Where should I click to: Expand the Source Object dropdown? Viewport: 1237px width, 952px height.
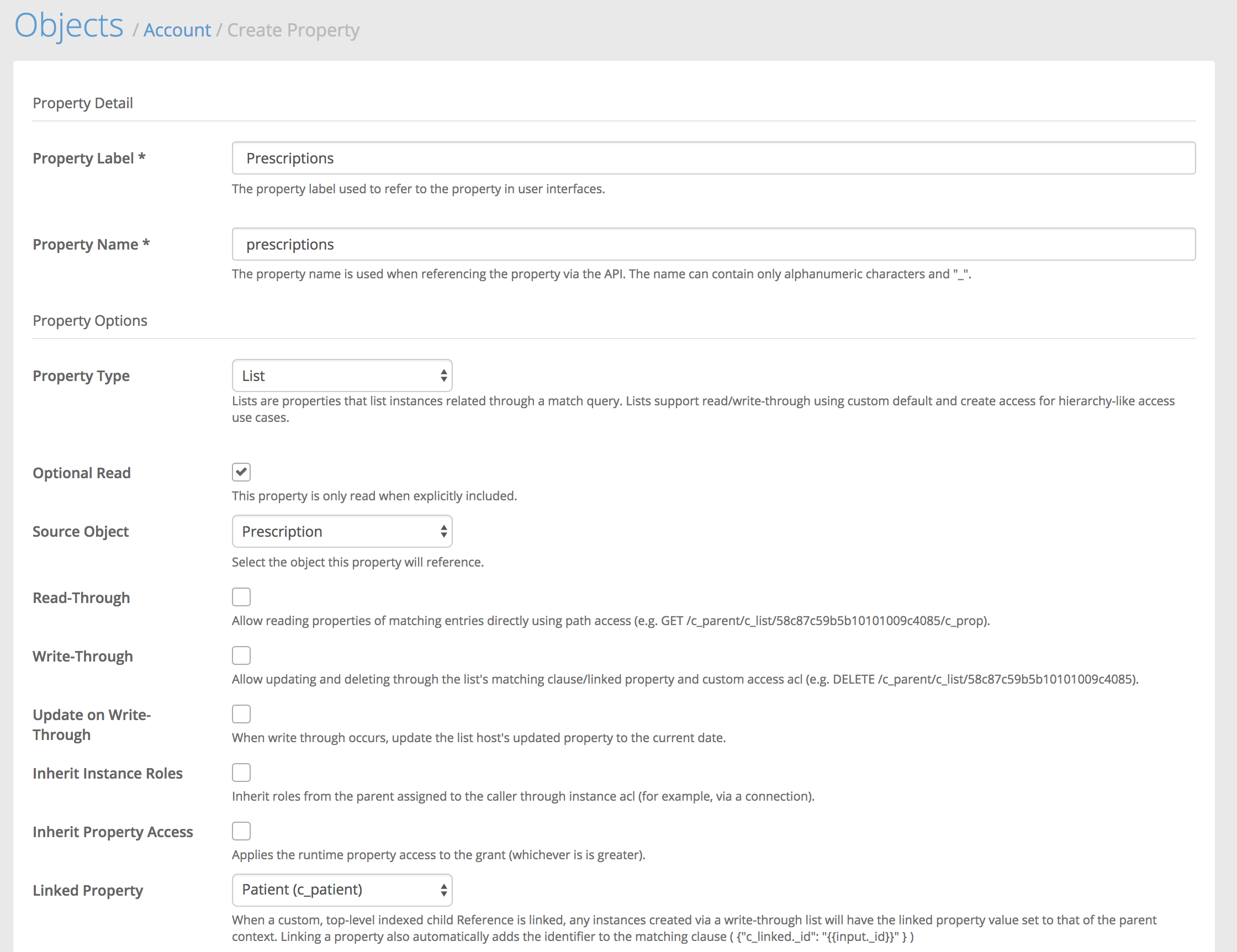[x=341, y=531]
